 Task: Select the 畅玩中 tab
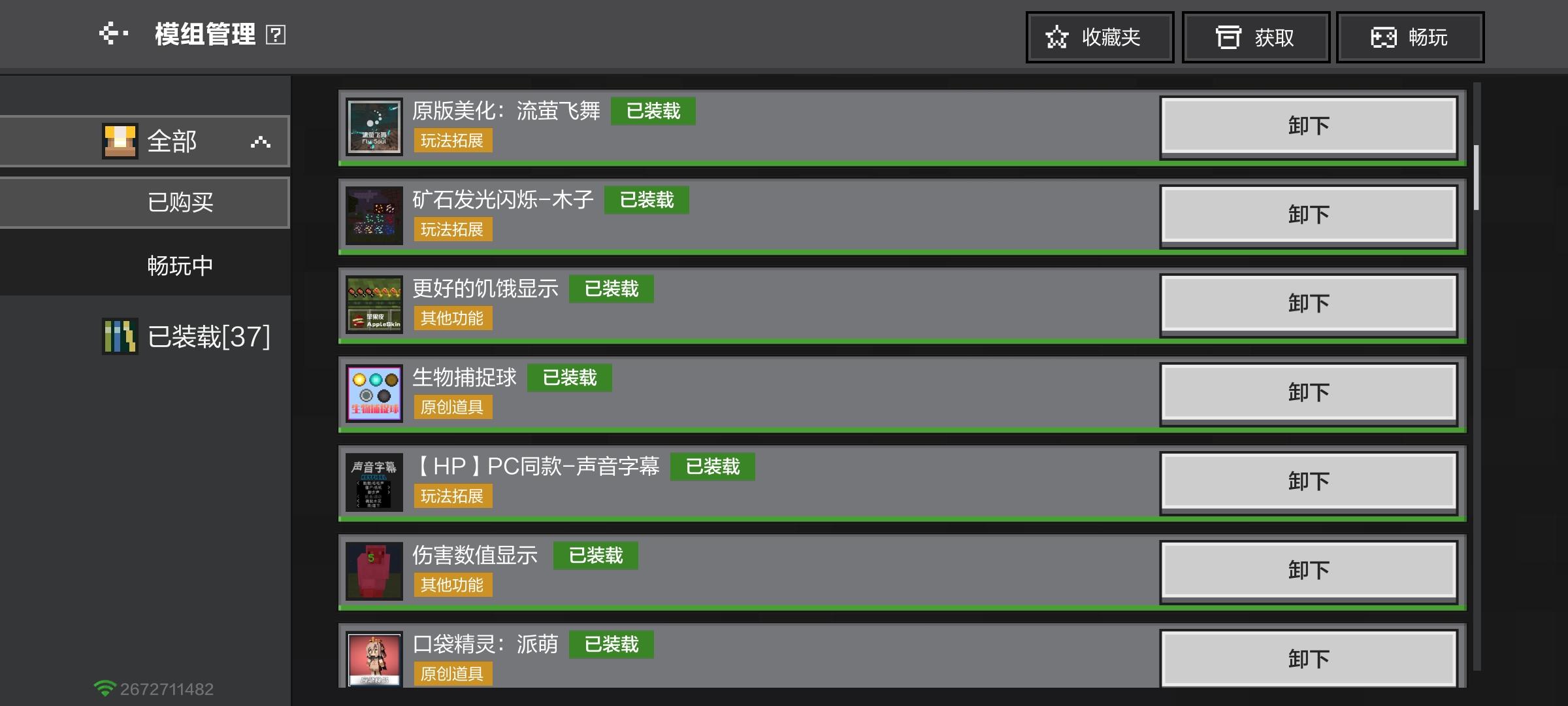click(180, 266)
